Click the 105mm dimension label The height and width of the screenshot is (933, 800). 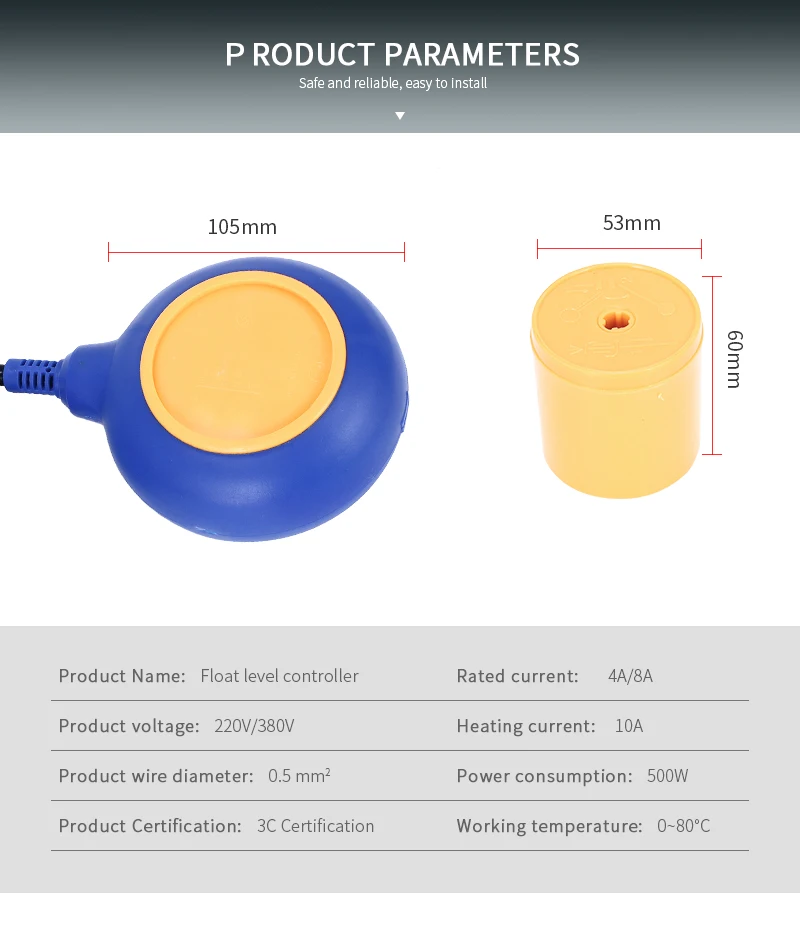click(x=242, y=227)
